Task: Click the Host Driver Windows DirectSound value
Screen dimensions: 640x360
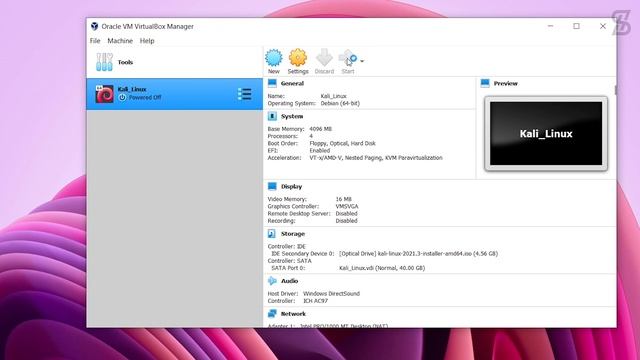Action: (331, 293)
